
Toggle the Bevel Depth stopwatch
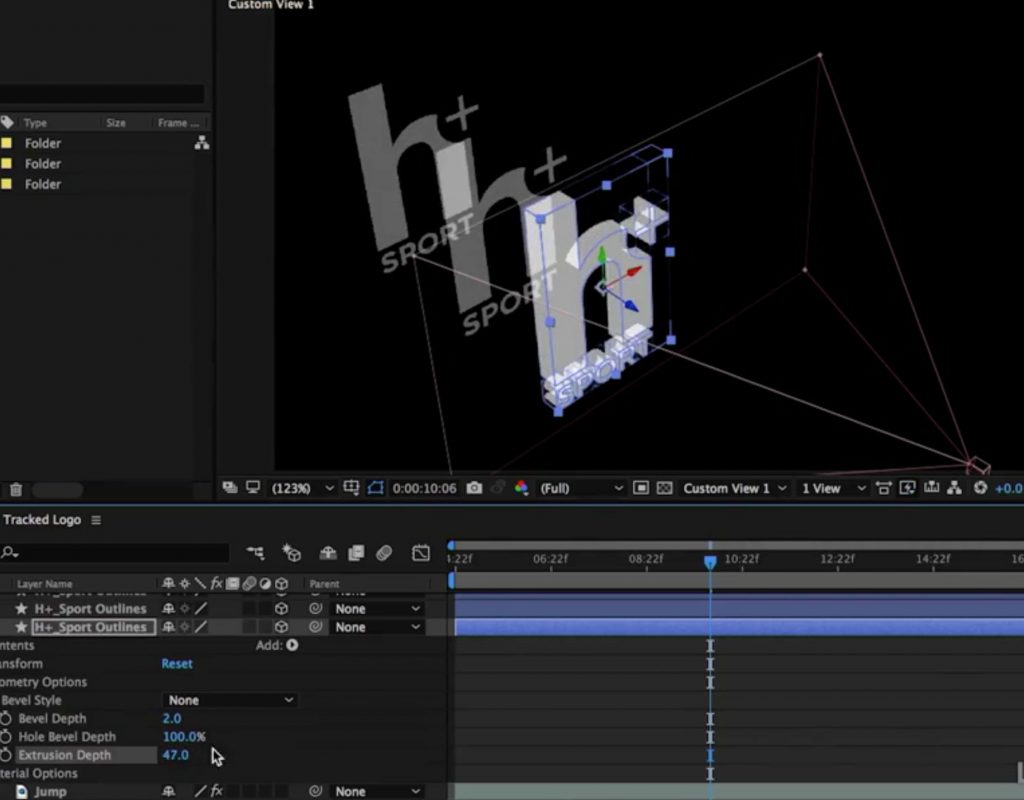click(x=6, y=718)
